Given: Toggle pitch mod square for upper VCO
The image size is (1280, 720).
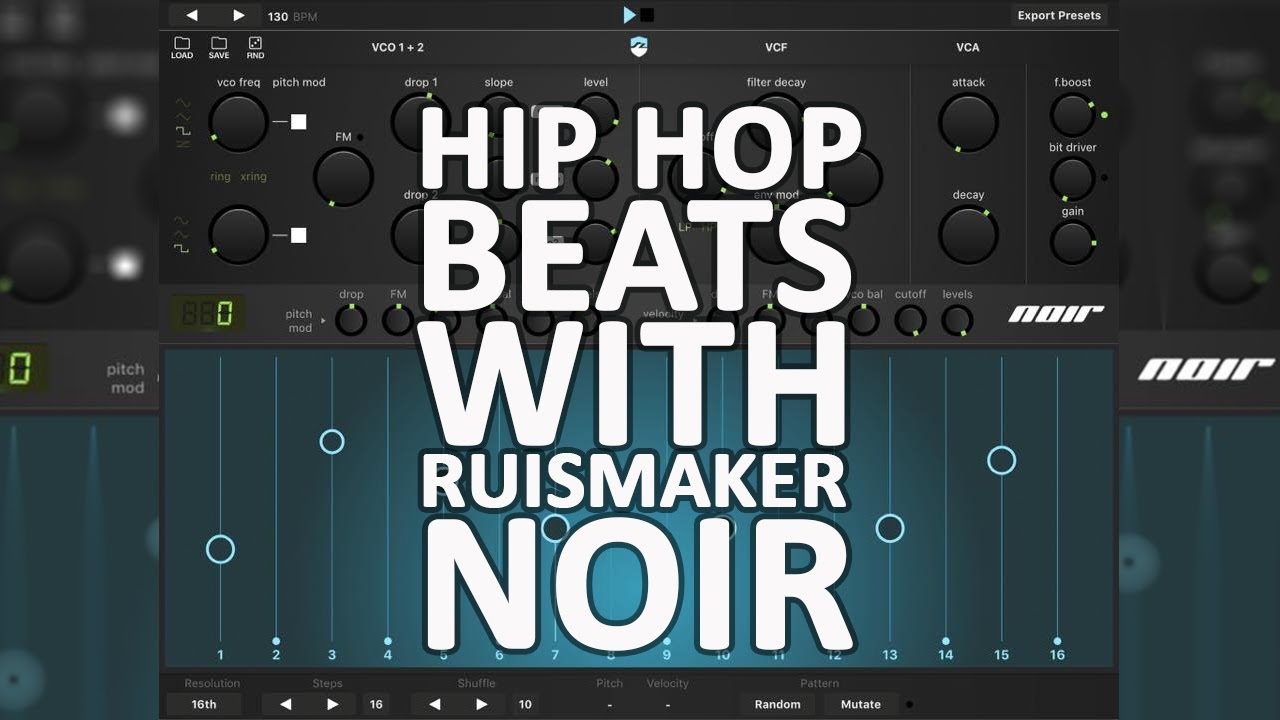Looking at the screenshot, I should tap(298, 122).
